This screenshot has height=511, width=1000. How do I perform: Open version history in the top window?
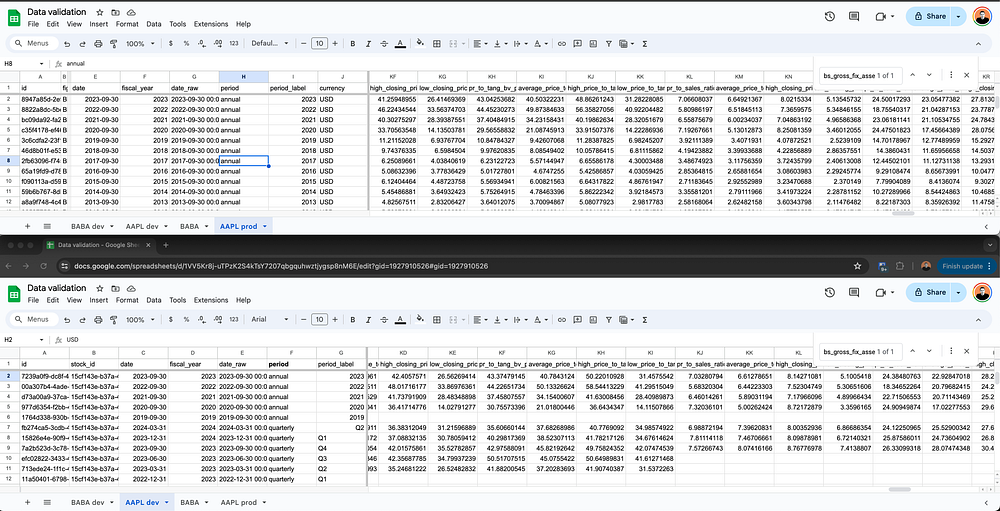click(x=832, y=16)
